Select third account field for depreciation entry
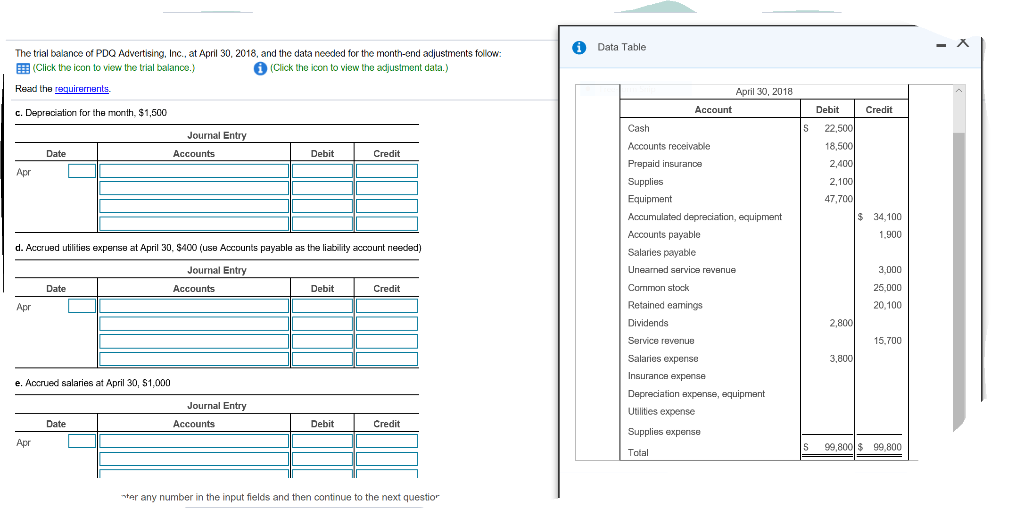This screenshot has width=1024, height=517. [x=194, y=206]
